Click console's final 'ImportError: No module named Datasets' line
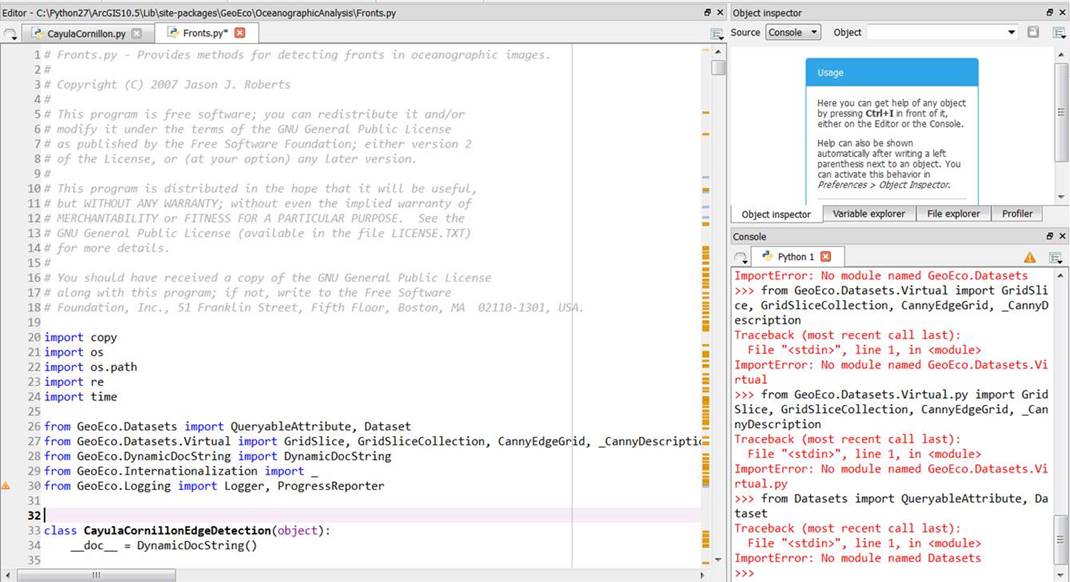Image resolution: width=1070 pixels, height=582 pixels. [x=858, y=558]
